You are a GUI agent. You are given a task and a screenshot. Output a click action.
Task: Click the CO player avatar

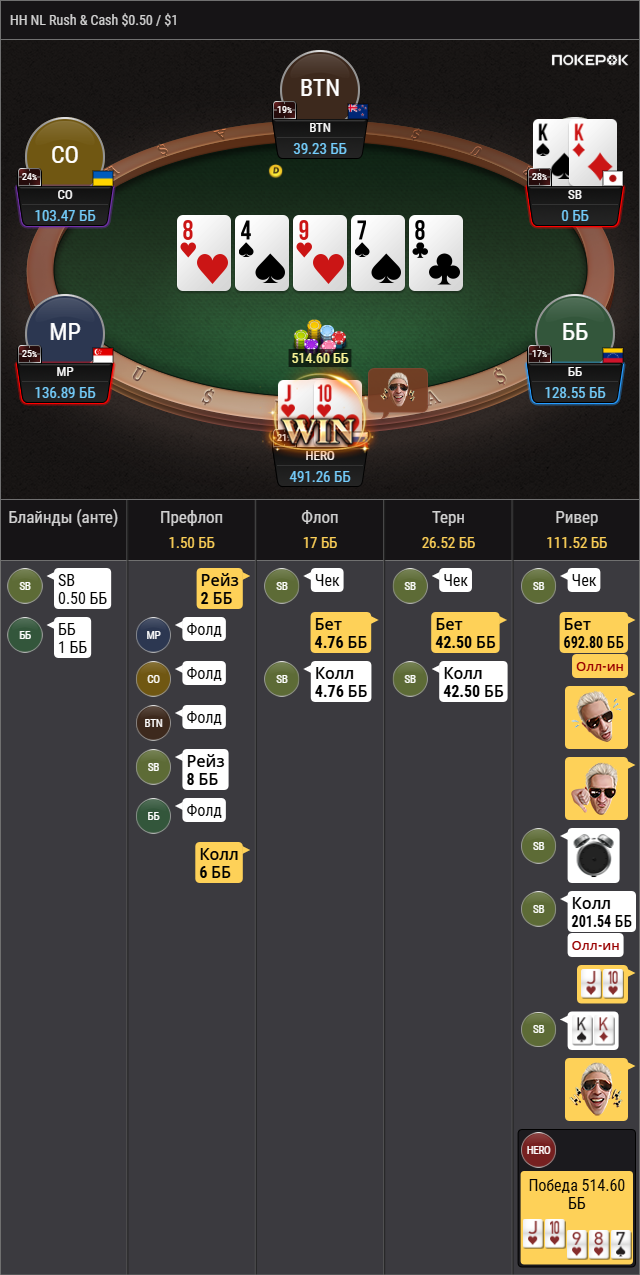(x=65, y=155)
